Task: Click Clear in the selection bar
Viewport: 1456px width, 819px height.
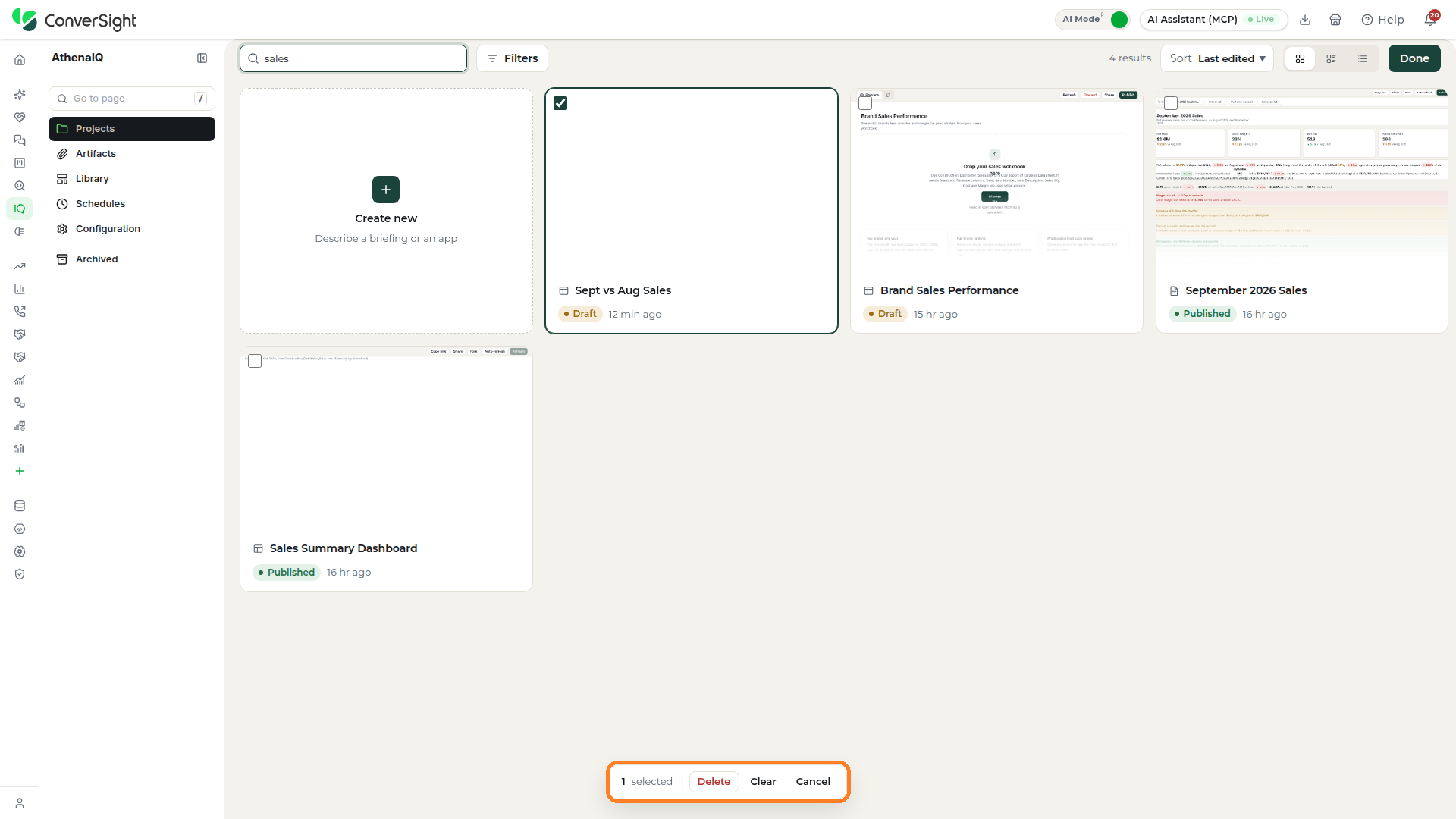Action: [763, 782]
